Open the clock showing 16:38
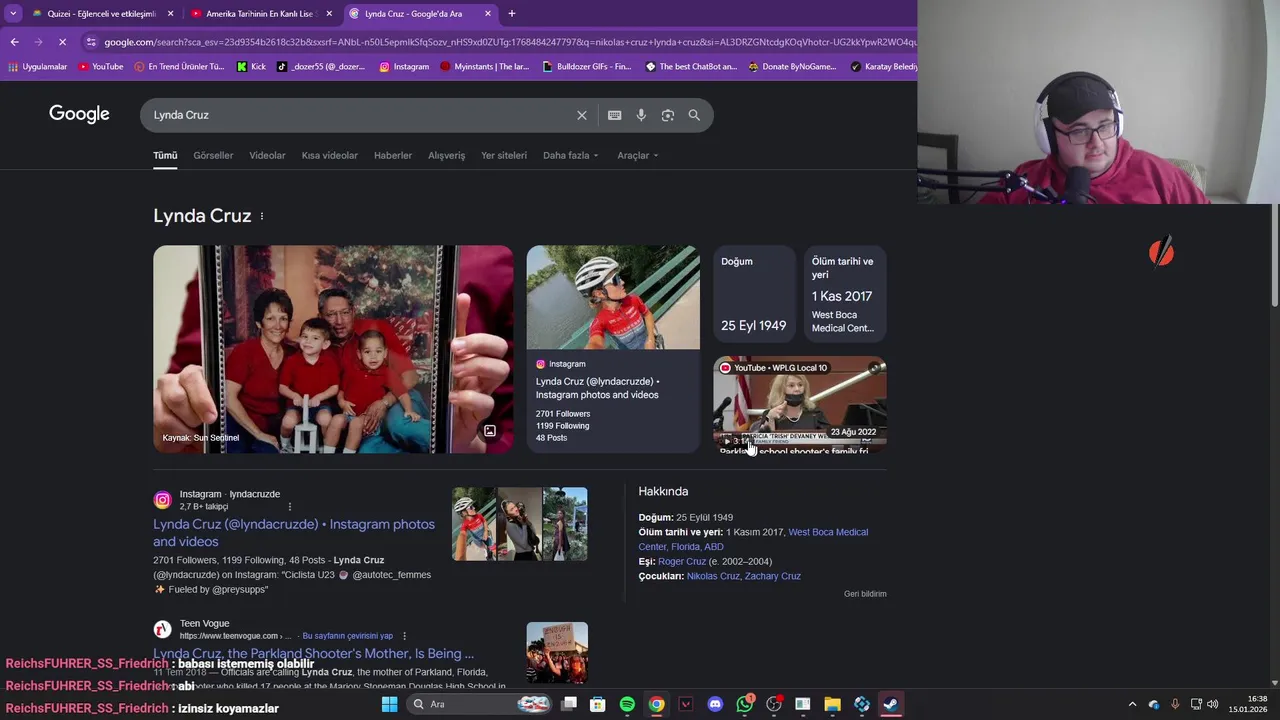 (1248, 704)
